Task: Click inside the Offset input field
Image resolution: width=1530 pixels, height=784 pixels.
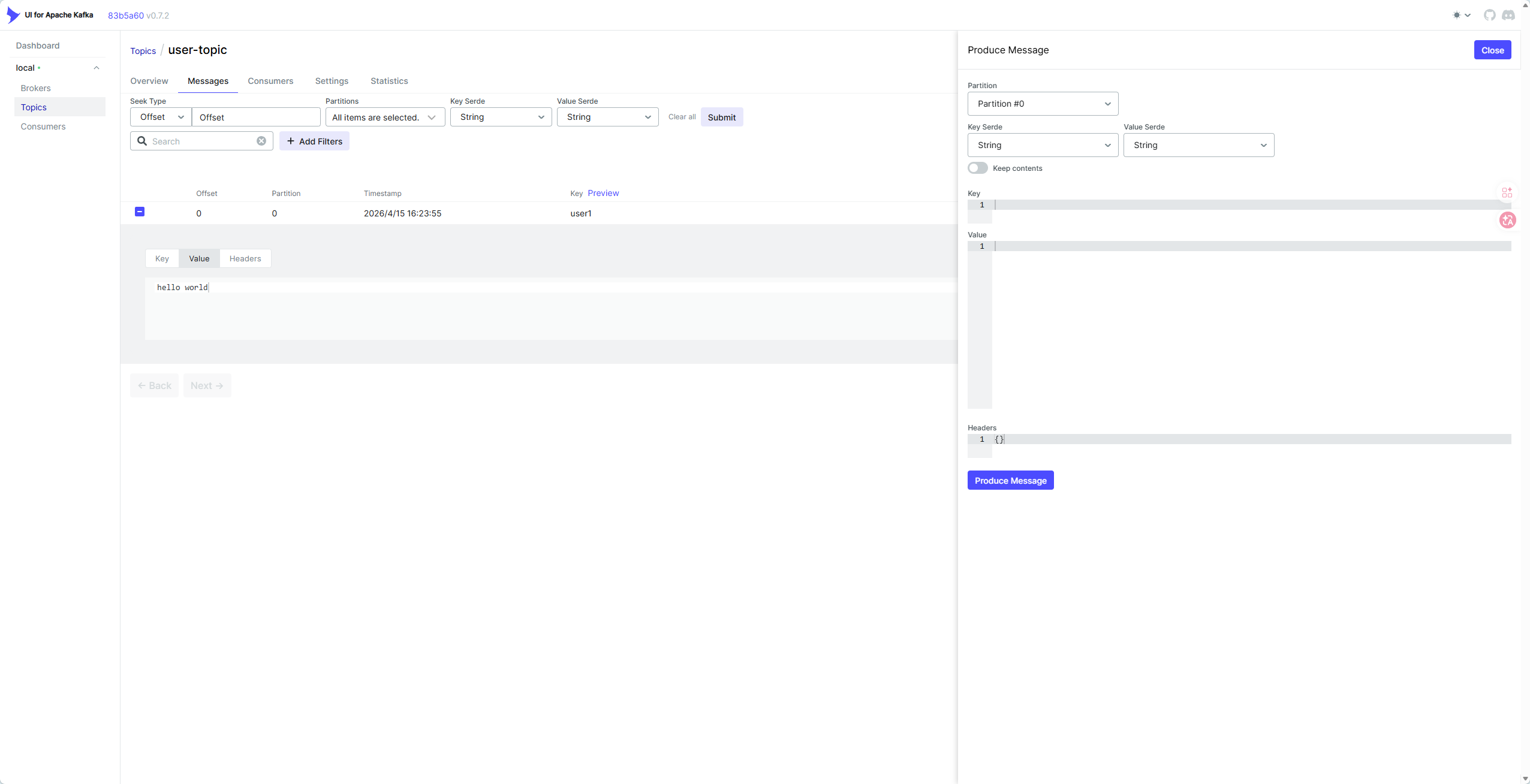Action: [x=256, y=117]
